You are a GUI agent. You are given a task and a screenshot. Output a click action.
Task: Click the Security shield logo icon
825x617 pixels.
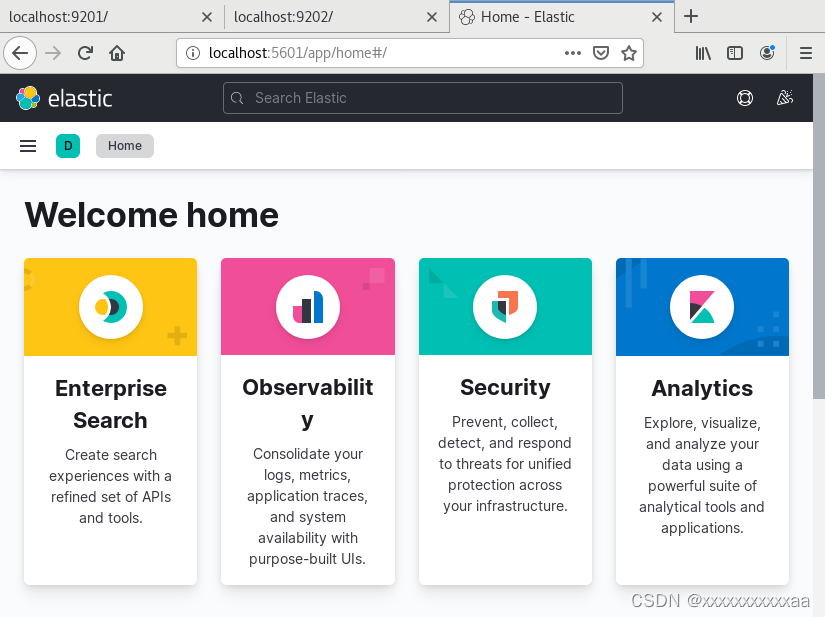505,307
